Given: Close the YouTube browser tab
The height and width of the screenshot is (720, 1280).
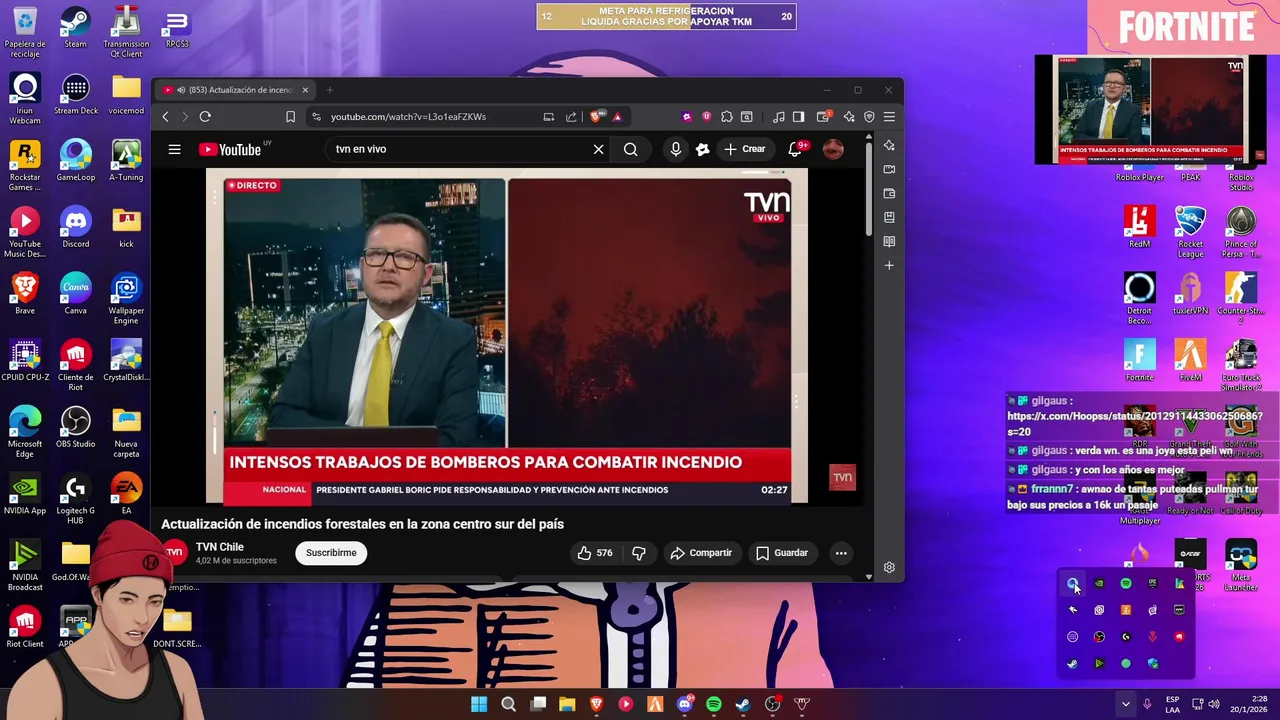Looking at the screenshot, I should click(x=305, y=90).
